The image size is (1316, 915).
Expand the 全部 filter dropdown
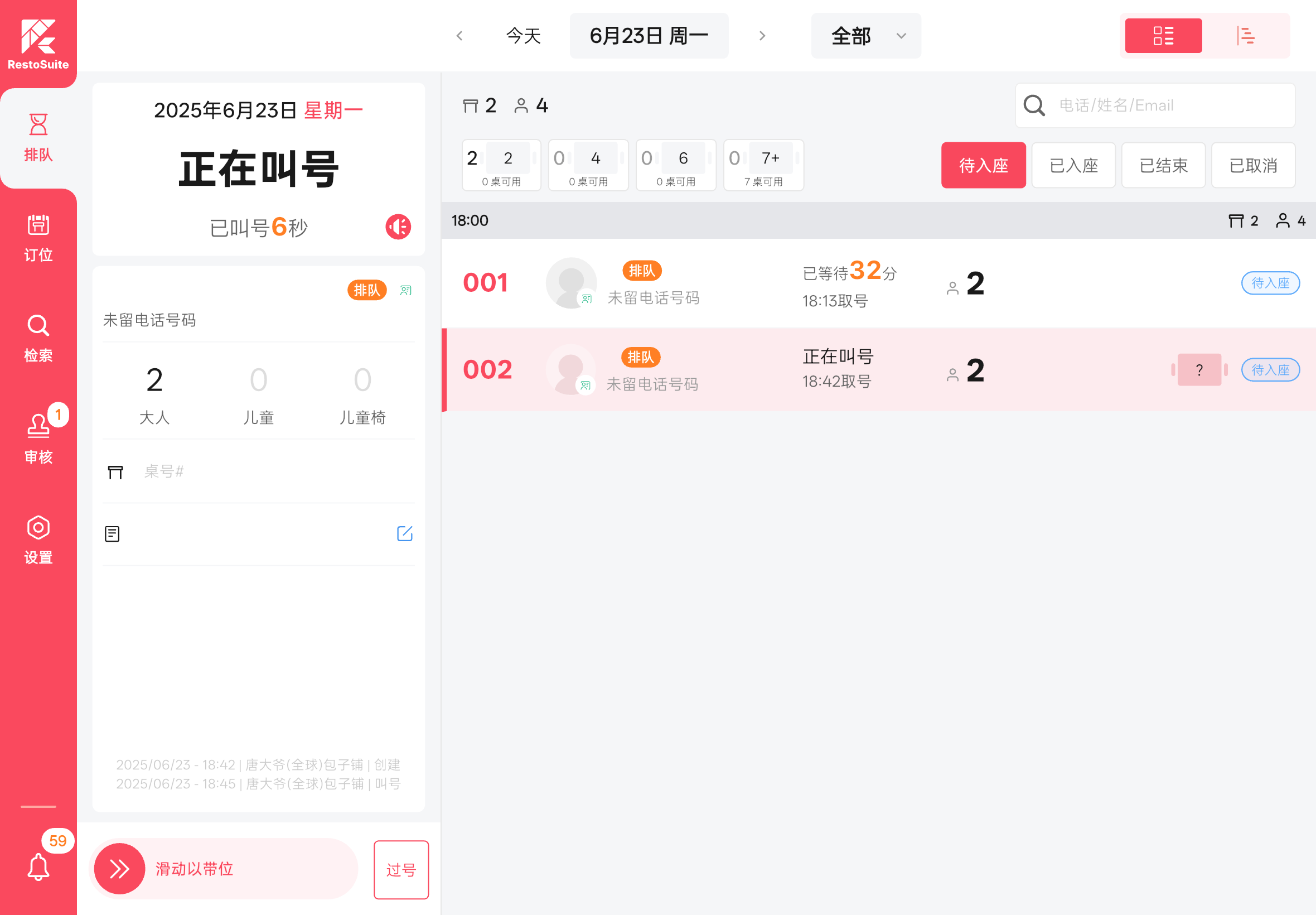click(865, 36)
